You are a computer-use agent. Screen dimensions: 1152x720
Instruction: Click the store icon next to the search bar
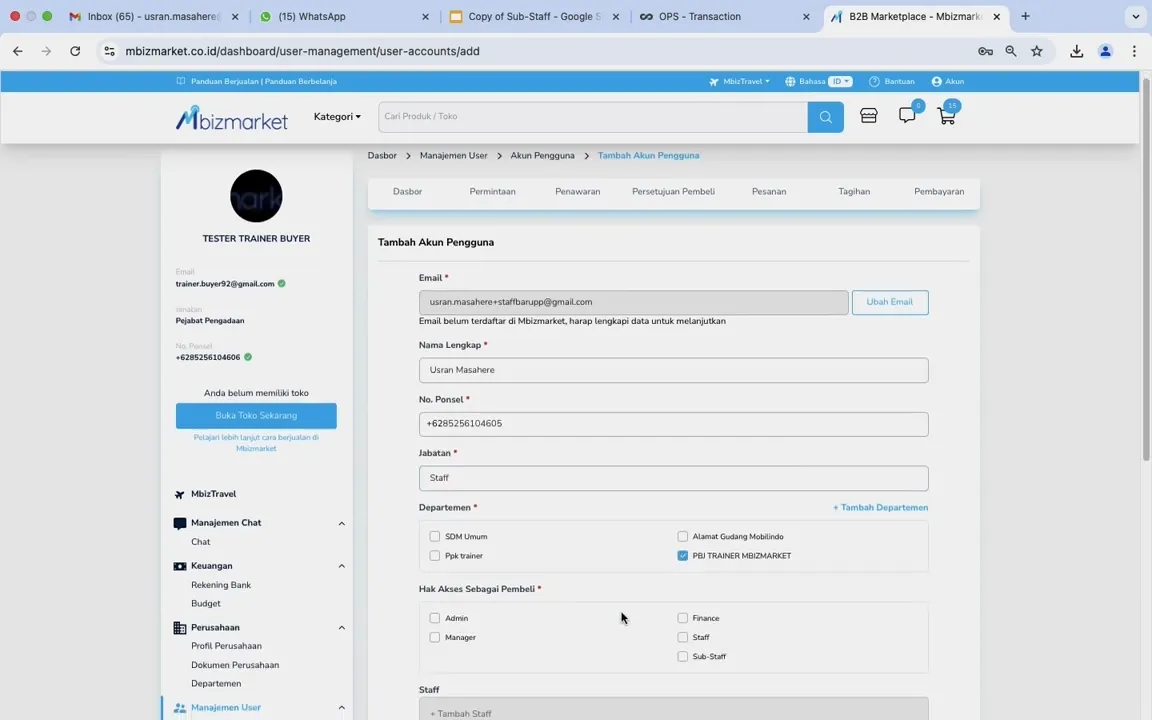click(867, 116)
